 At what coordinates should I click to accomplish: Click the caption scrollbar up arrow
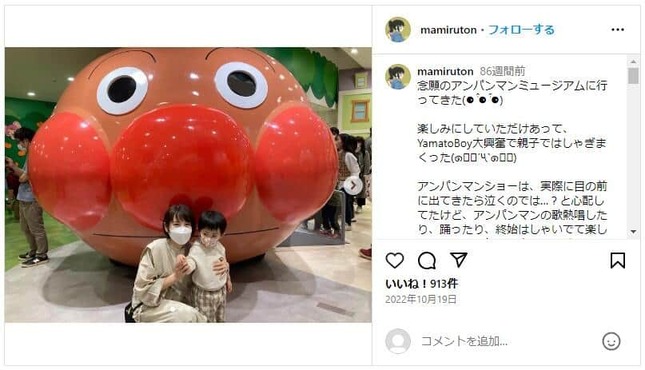[x=633, y=62]
